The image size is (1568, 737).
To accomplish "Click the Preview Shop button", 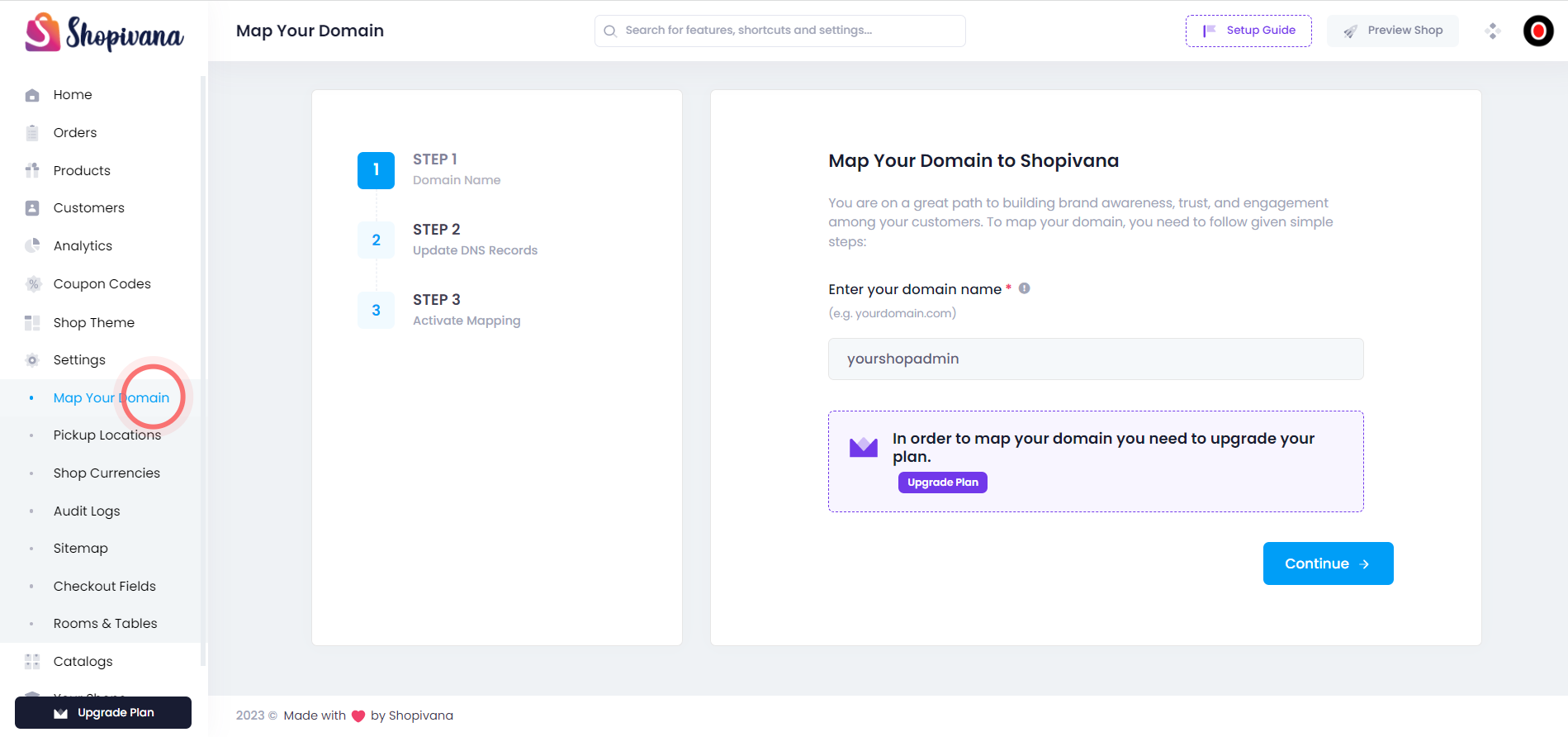I will [1393, 31].
